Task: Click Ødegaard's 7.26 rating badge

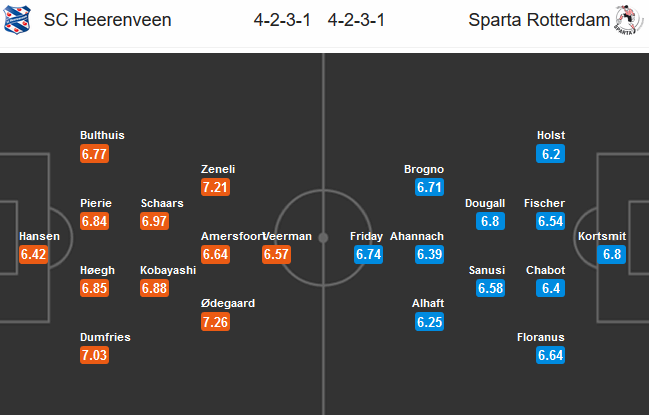Action: pos(217,322)
